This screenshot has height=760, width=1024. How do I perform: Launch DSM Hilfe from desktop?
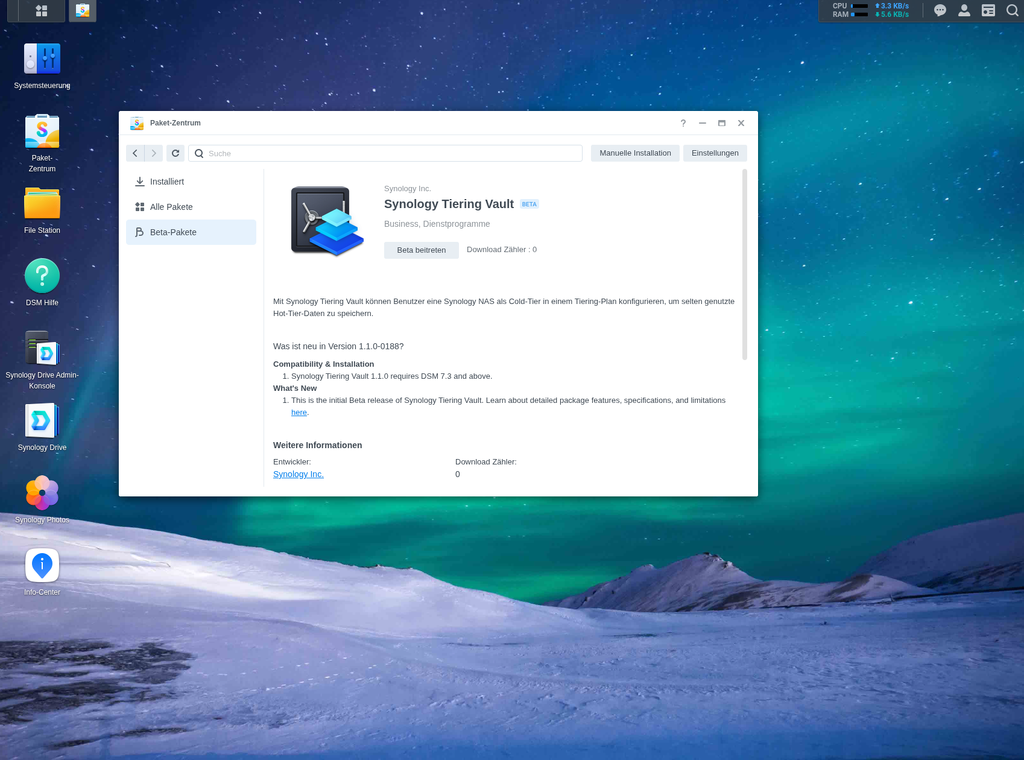pos(42,276)
